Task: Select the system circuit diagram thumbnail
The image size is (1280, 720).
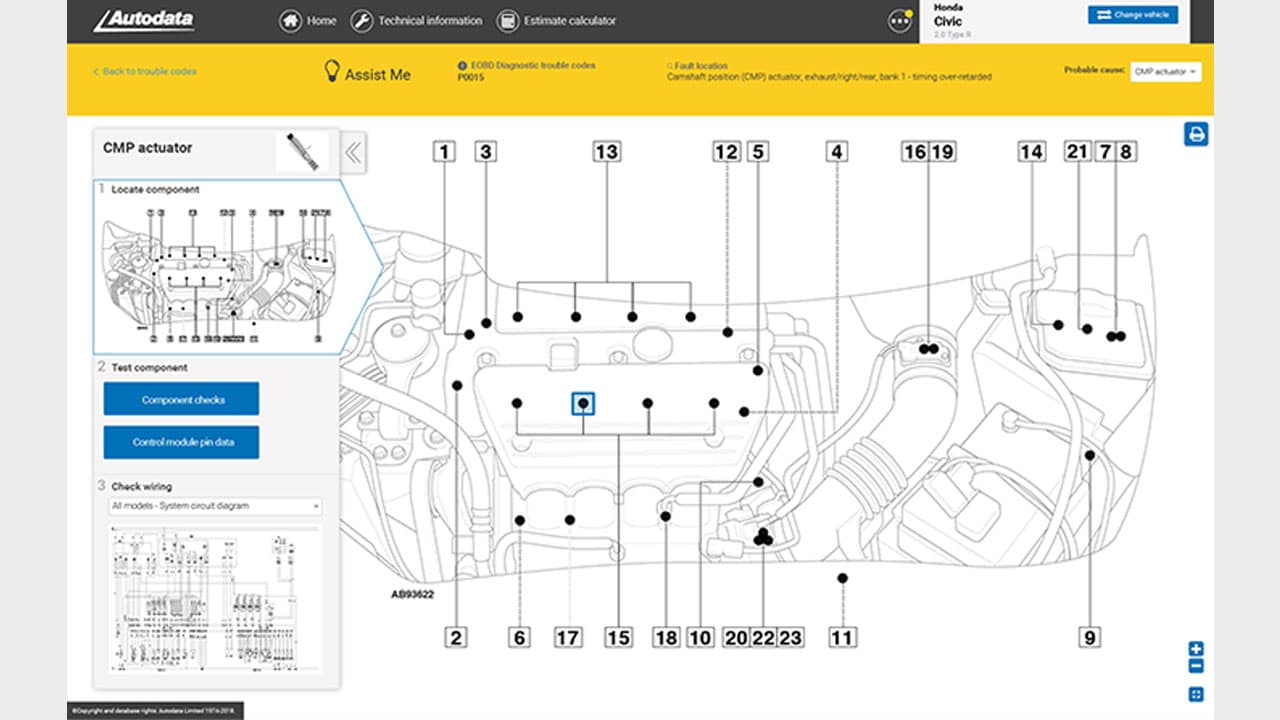Action: (215, 600)
